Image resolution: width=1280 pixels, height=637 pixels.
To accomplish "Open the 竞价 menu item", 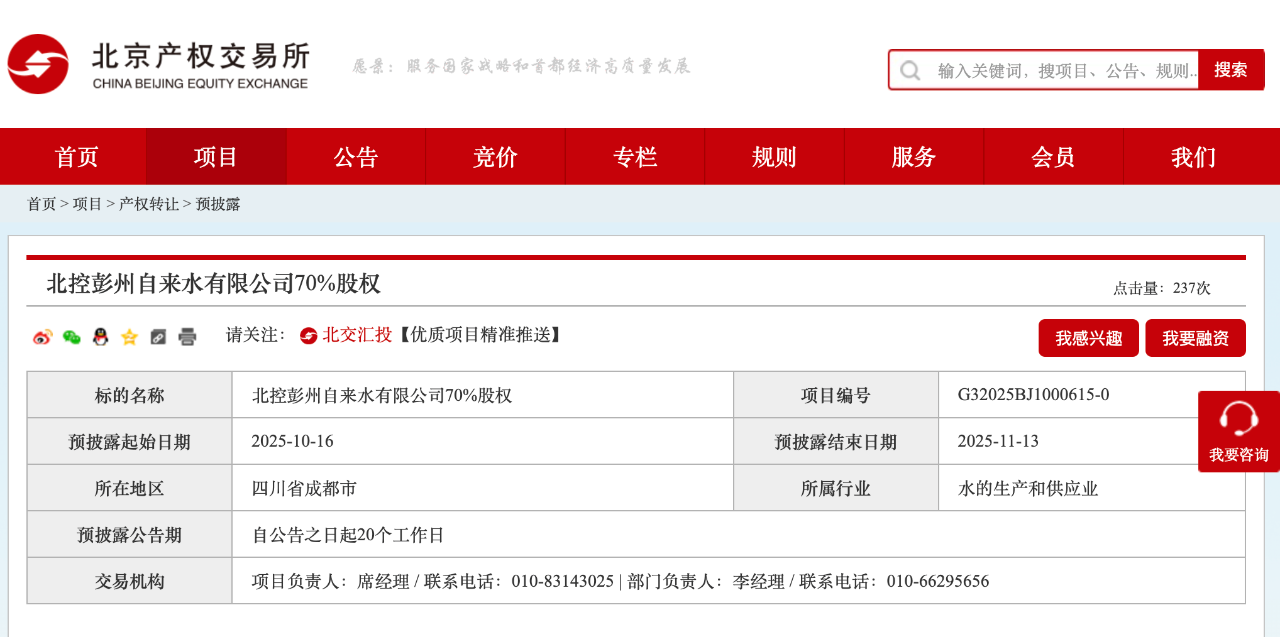I will pos(495,157).
